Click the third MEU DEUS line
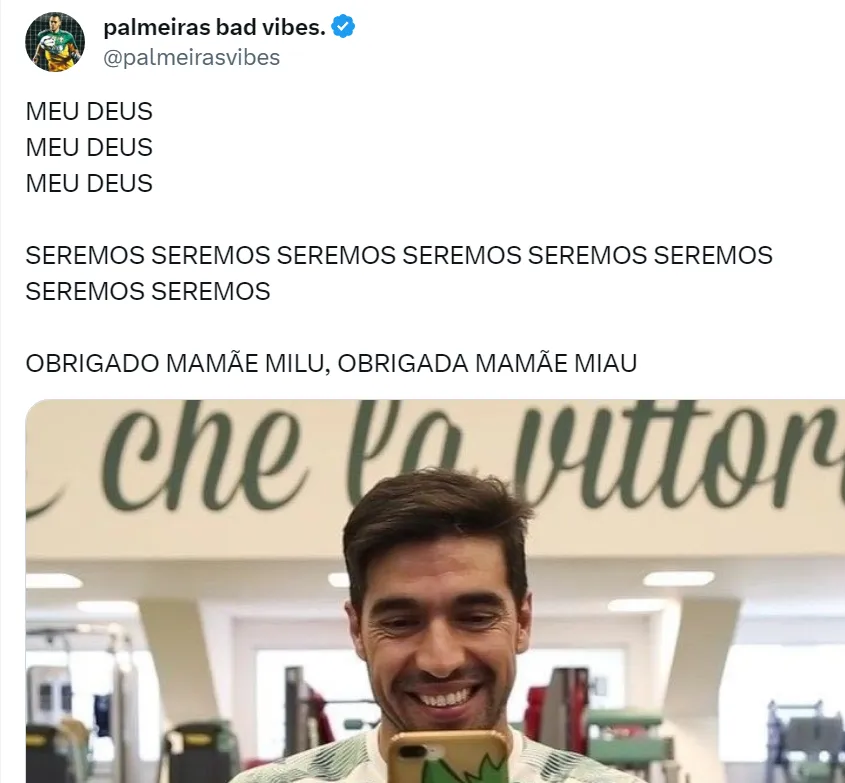This screenshot has height=783, width=845. click(89, 184)
